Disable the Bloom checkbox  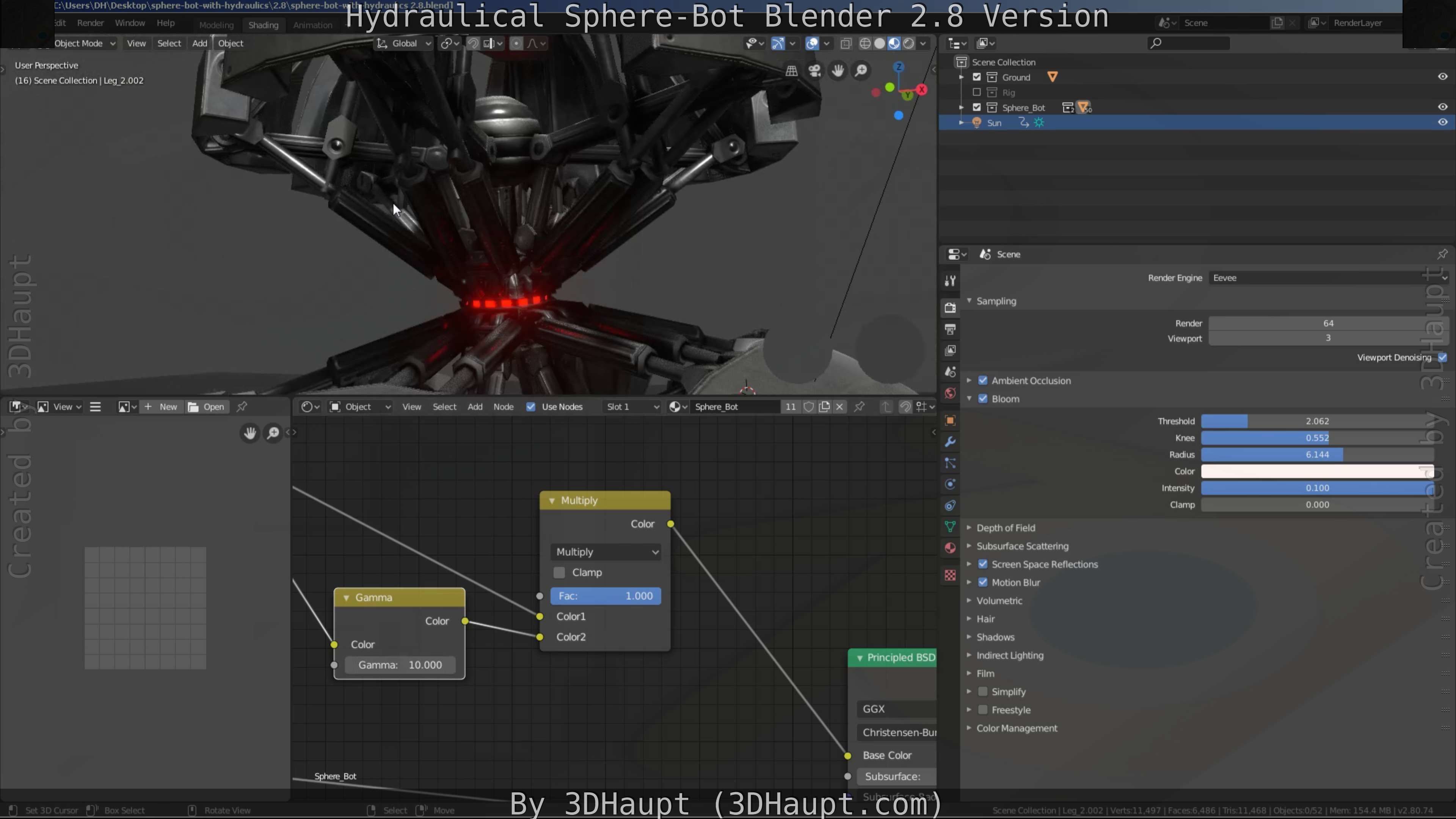[x=983, y=399]
